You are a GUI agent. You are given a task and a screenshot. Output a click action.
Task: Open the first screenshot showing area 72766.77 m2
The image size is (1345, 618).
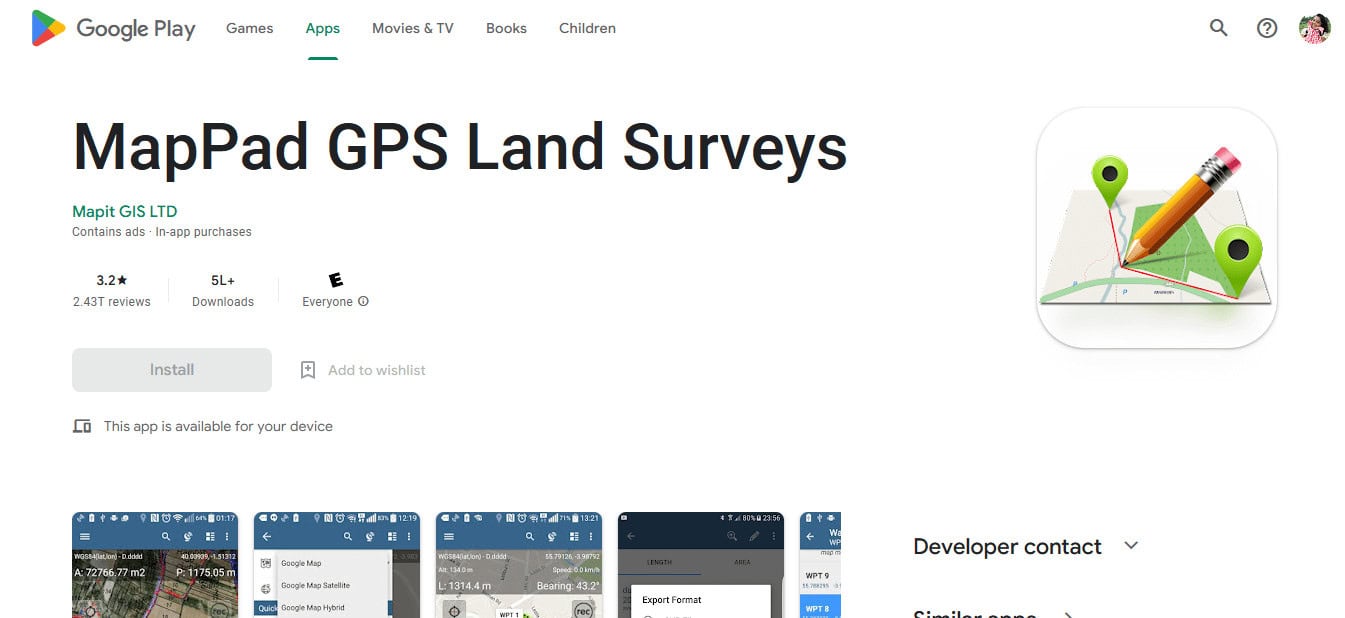tap(155, 565)
